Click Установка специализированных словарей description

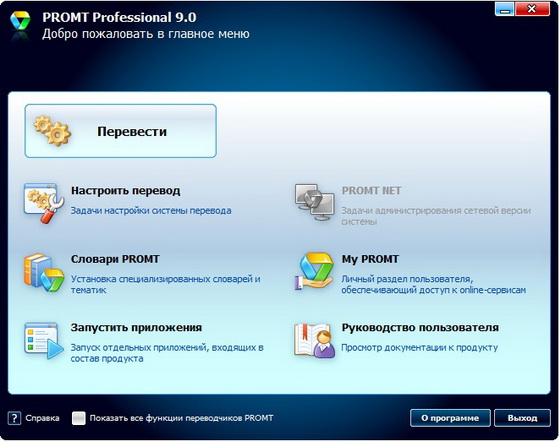[165, 284]
